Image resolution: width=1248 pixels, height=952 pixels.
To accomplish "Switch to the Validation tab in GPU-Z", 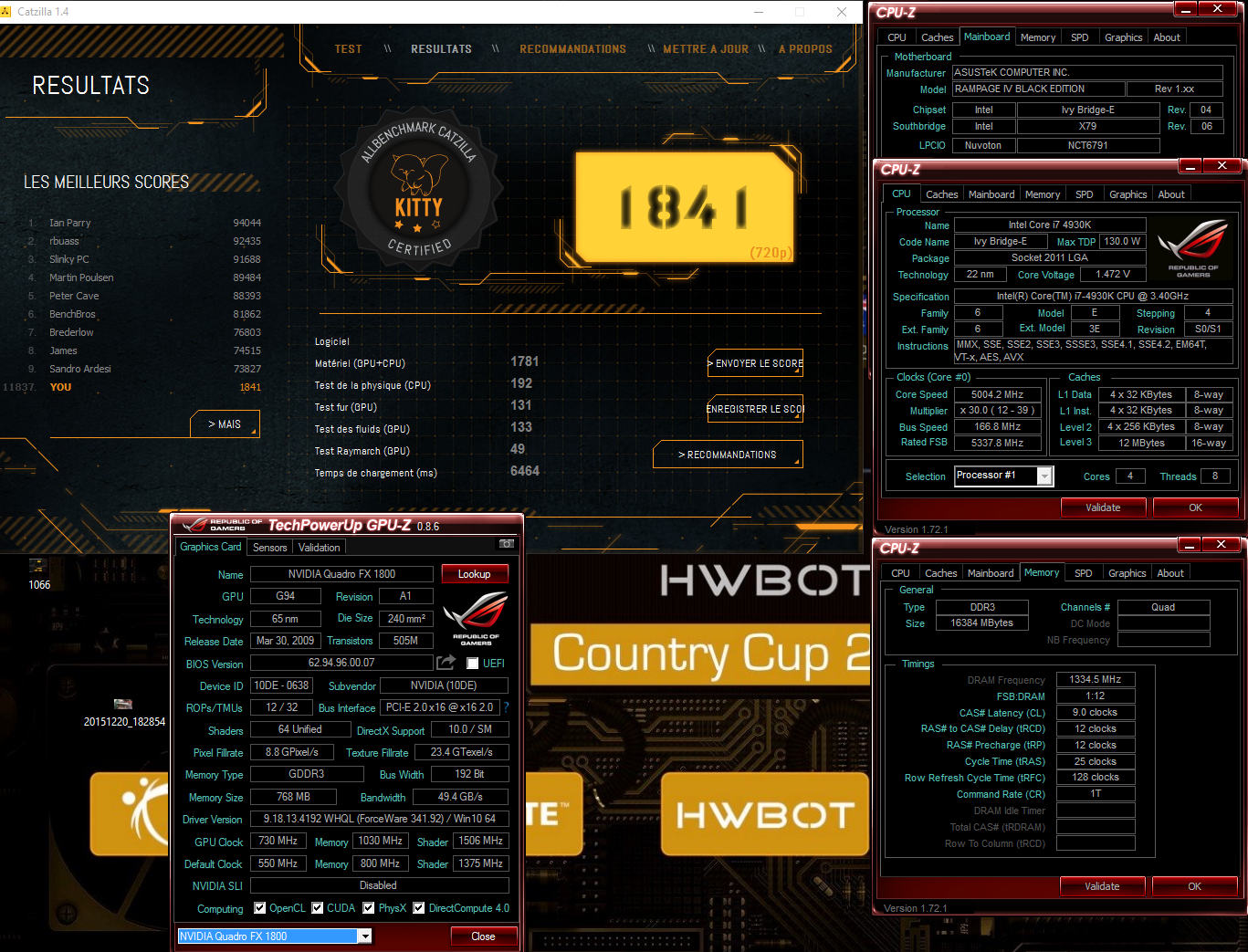I will click(x=319, y=548).
